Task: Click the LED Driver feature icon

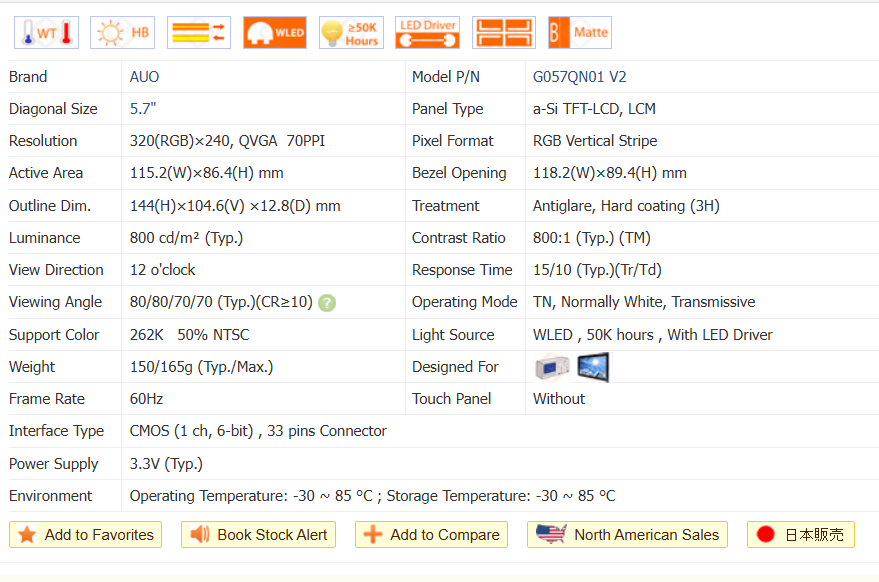Action: point(427,33)
